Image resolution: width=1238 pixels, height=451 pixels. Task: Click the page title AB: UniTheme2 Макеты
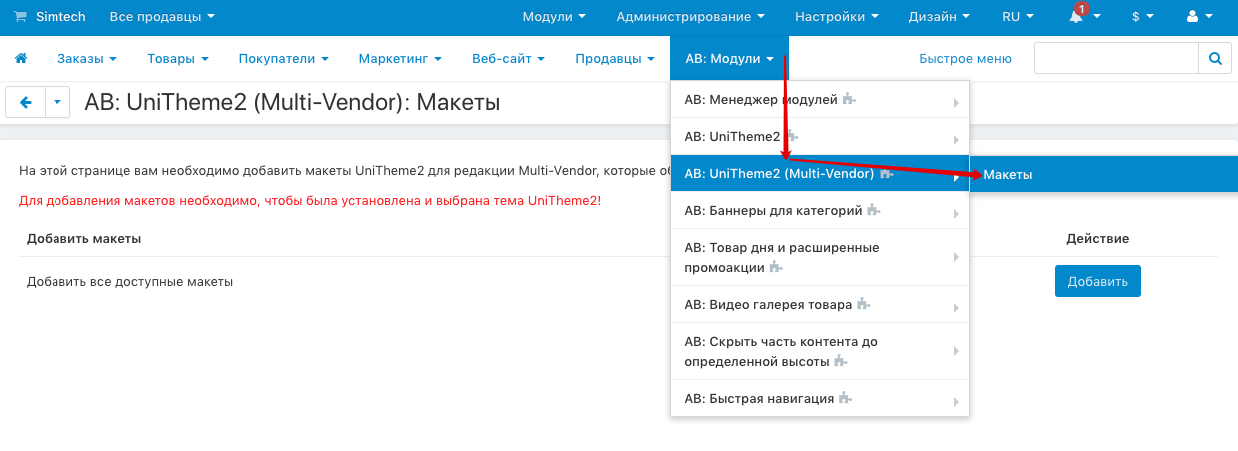click(x=292, y=102)
